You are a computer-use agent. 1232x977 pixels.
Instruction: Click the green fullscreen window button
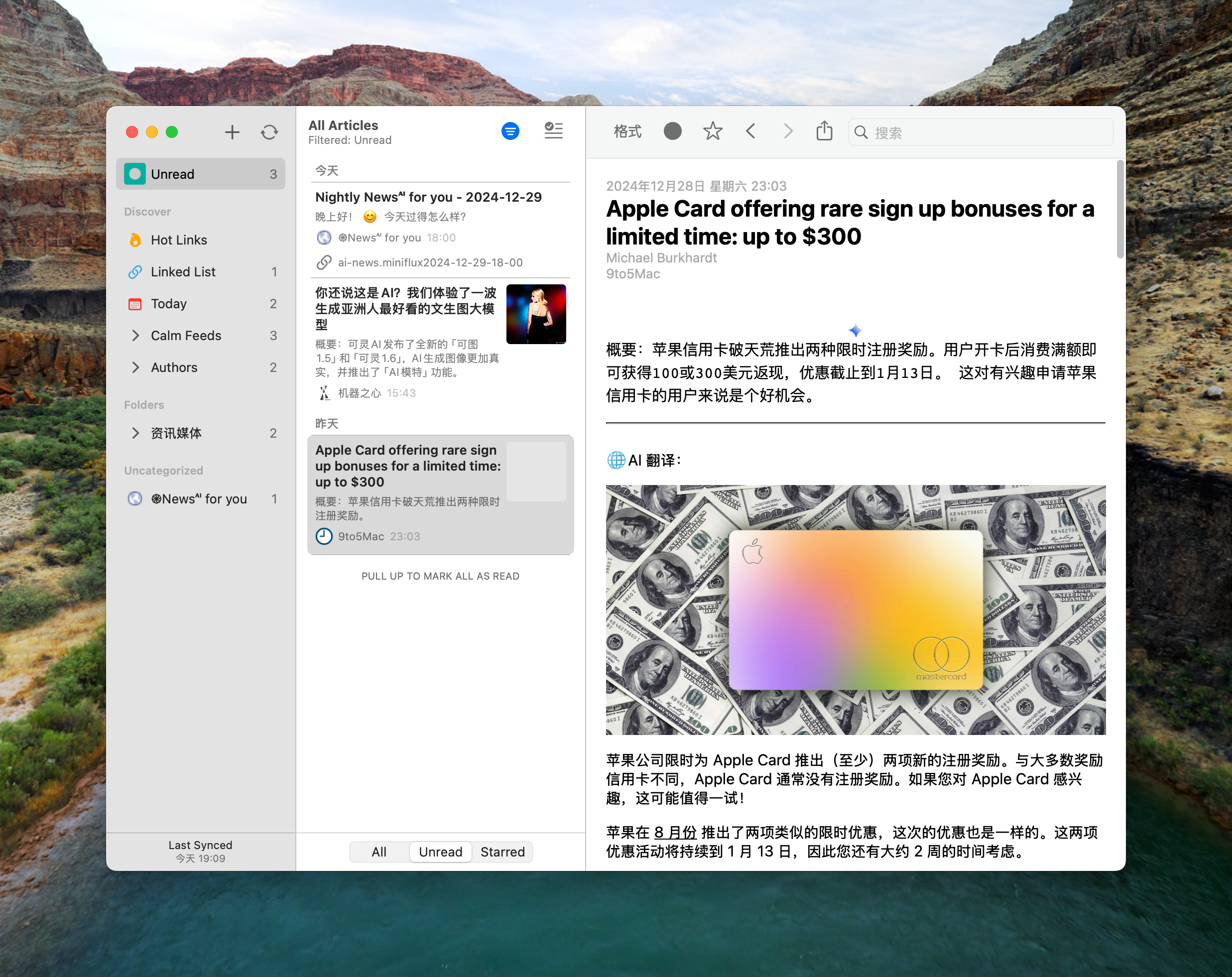tap(171, 132)
